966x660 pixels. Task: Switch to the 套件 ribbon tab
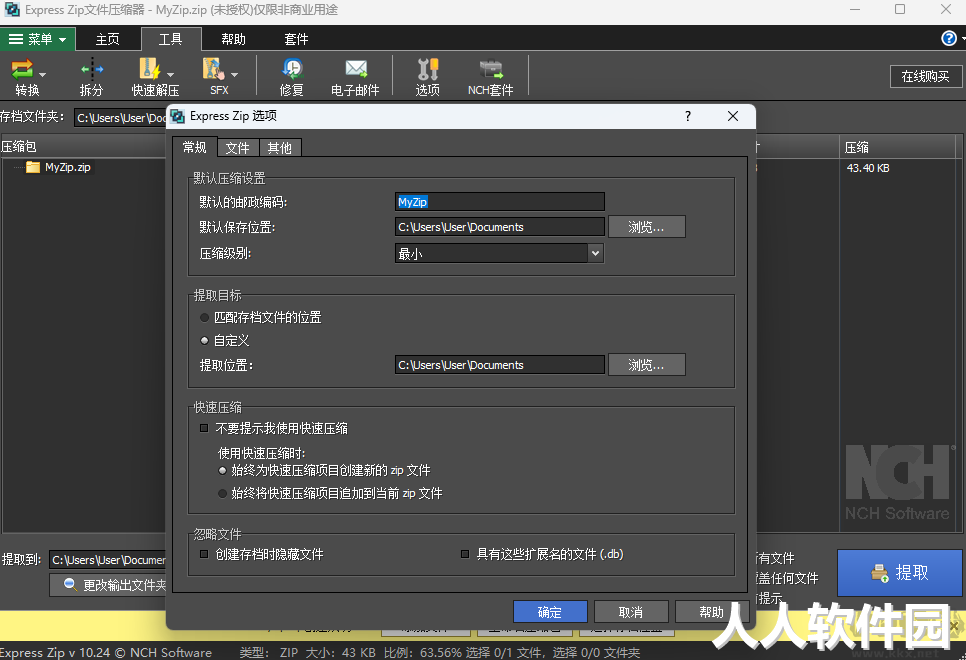(296, 39)
